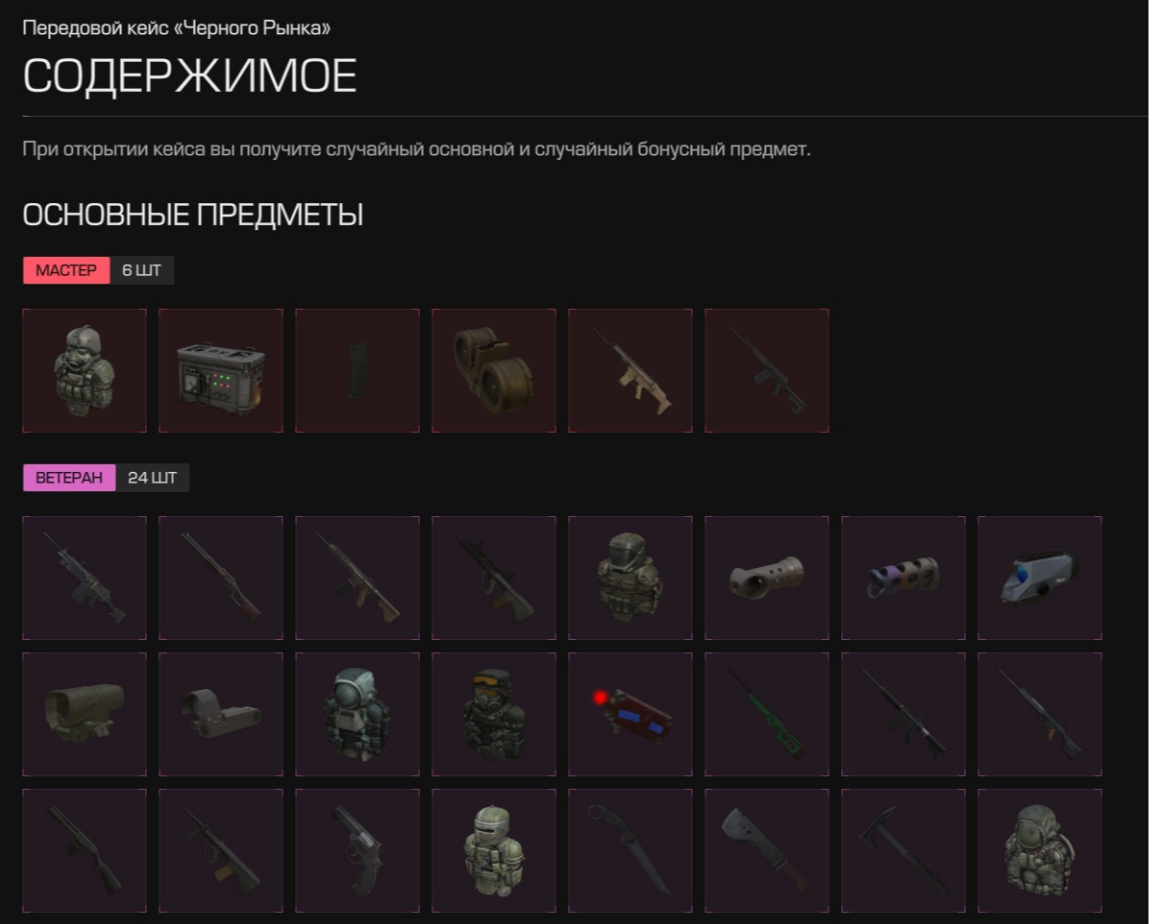
Task: Click the МАСТЕР rarity tag
Action: point(66,270)
